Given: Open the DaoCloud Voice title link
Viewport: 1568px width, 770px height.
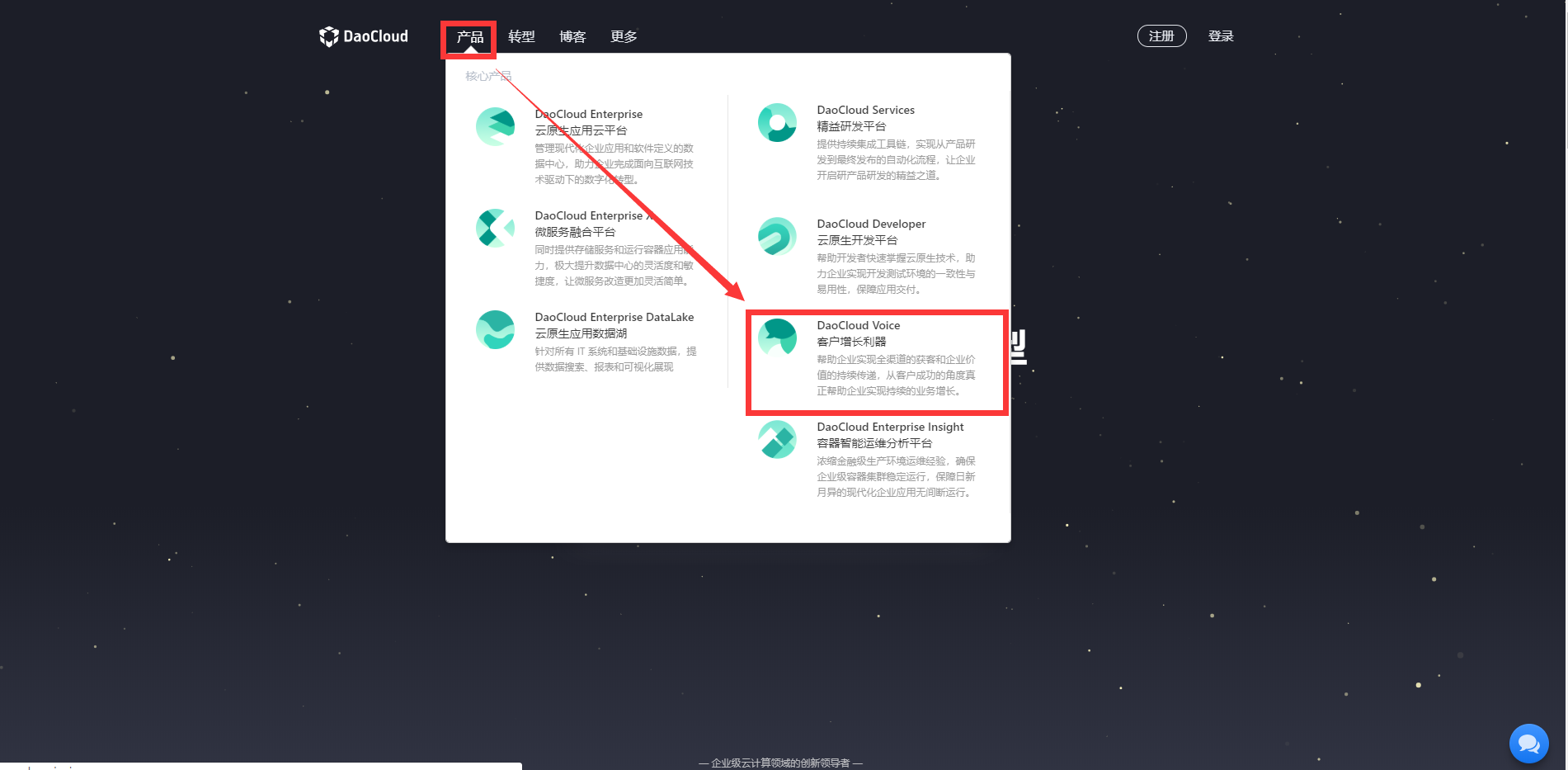Looking at the screenshot, I should point(858,325).
